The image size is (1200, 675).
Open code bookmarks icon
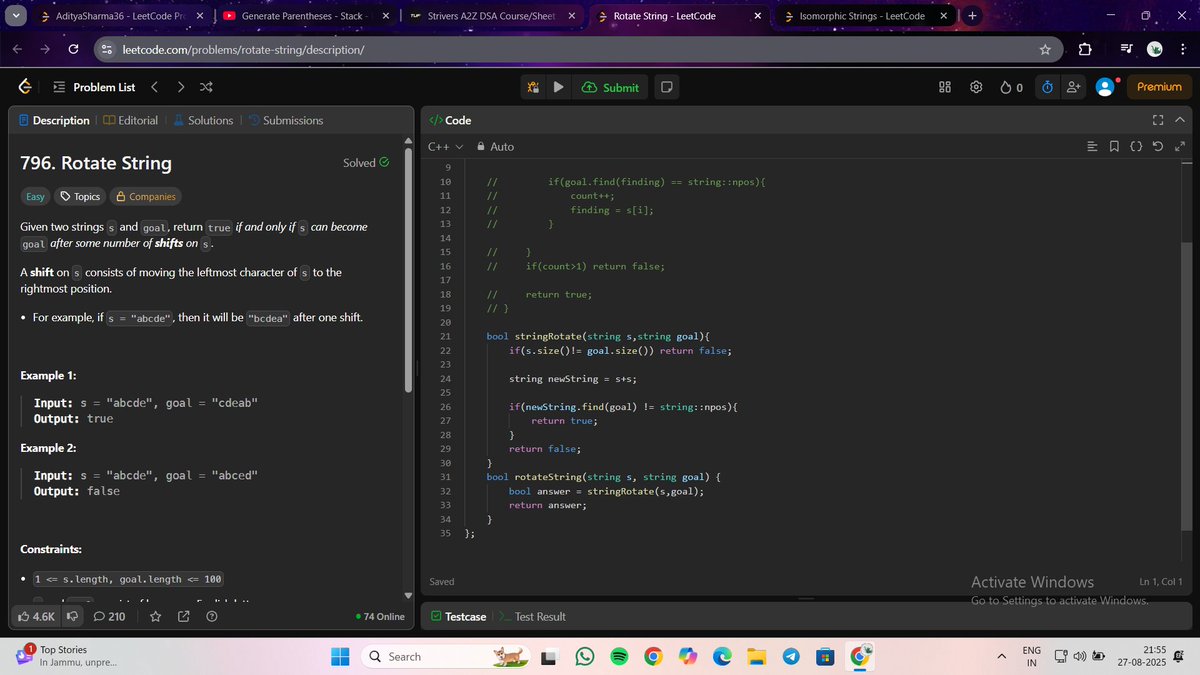pos(1114,147)
